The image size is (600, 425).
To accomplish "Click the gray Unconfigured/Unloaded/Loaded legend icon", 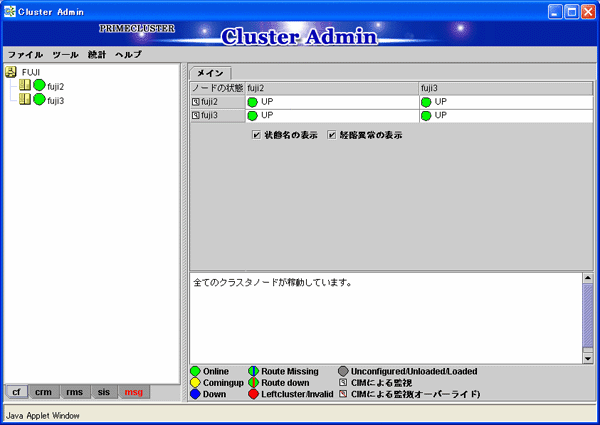I will 343,371.
